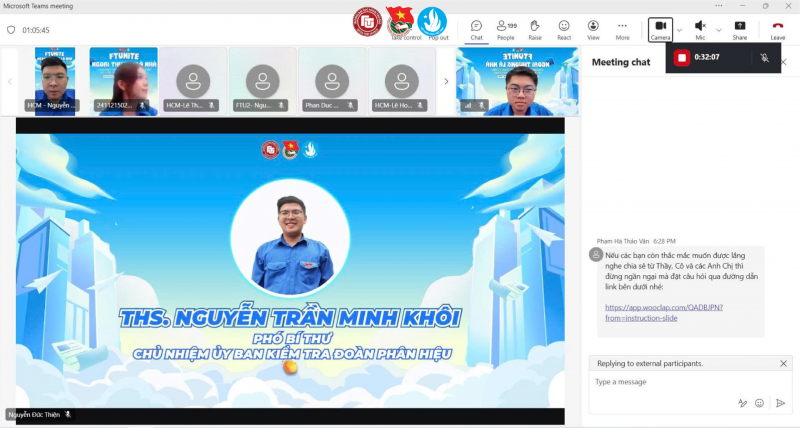Viewport: 800px width, 428px height.
Task: Open the Chat panel icon
Action: [476, 30]
